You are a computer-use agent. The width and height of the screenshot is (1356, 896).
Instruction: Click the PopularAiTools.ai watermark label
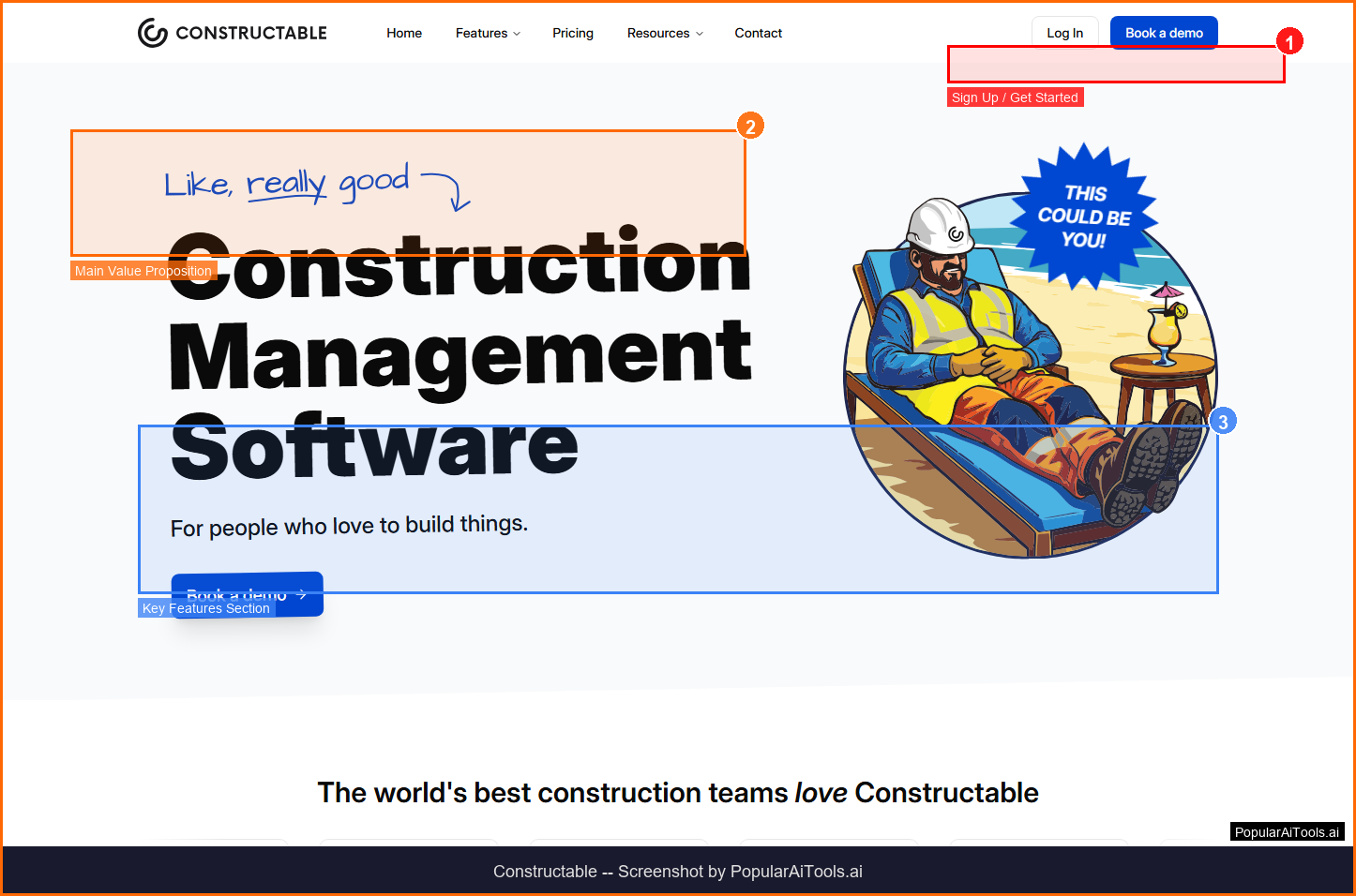[1287, 832]
